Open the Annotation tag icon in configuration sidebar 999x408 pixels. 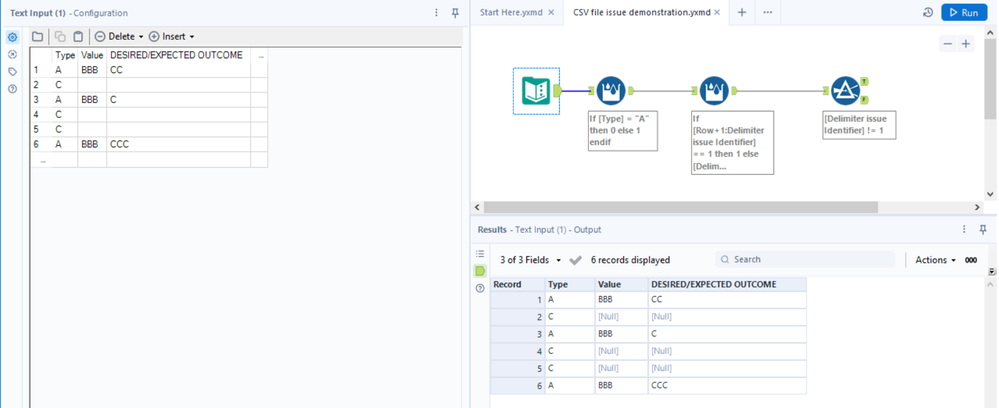pyautogui.click(x=12, y=71)
